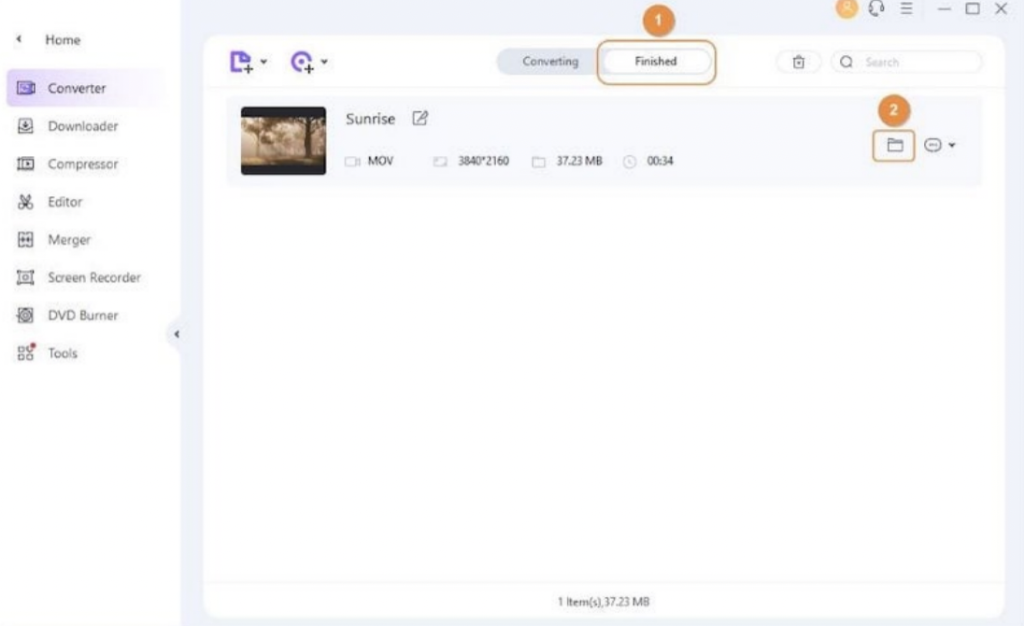
Task: Click the MOV format label
Action: (380, 161)
